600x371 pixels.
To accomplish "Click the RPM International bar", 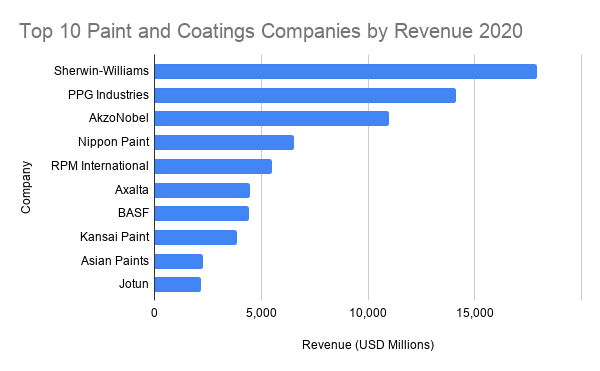I will click(x=213, y=166).
